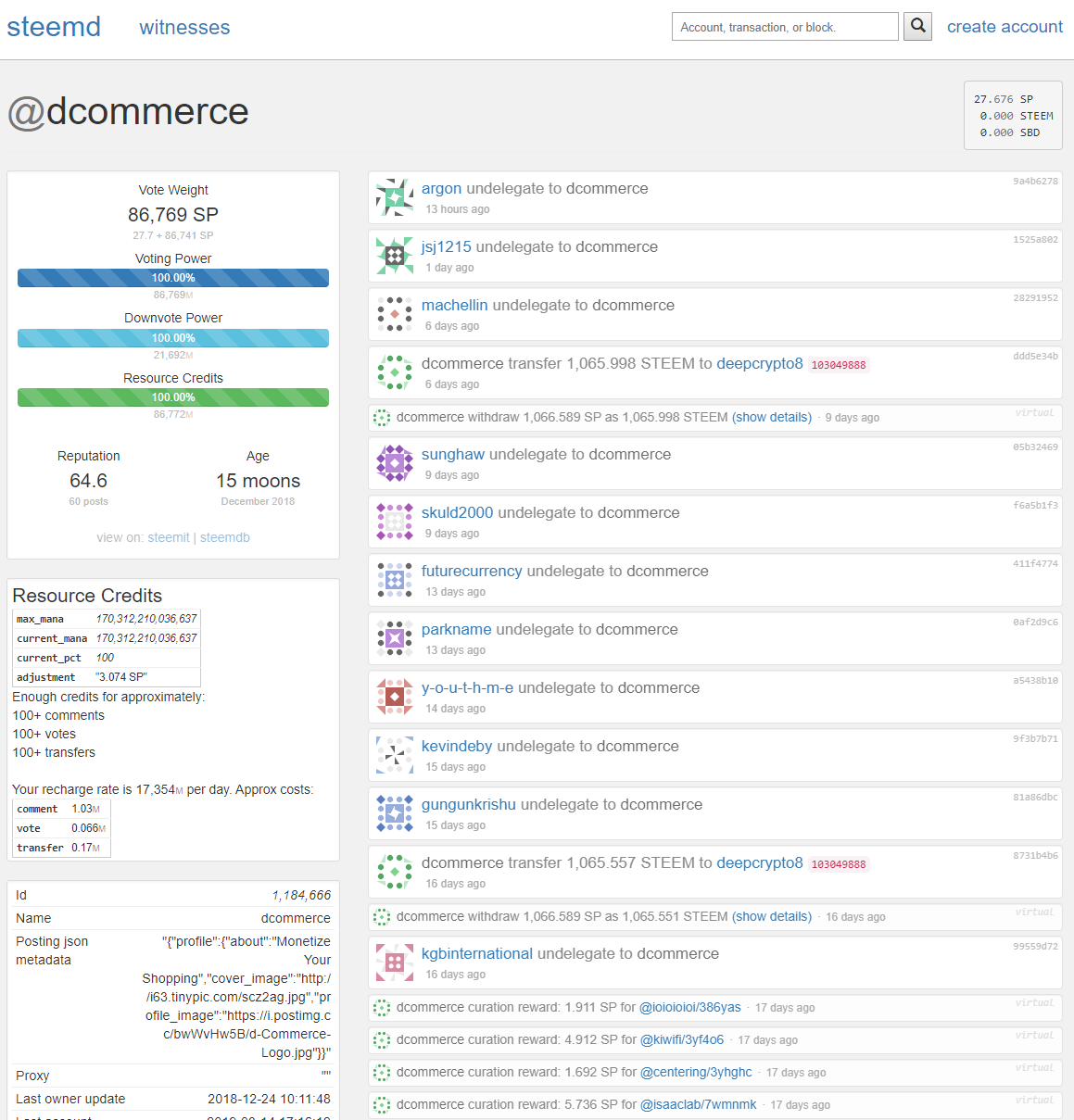This screenshot has height=1120, width=1074.
Task: Click kgbinternational's avatar icon
Action: [395, 963]
